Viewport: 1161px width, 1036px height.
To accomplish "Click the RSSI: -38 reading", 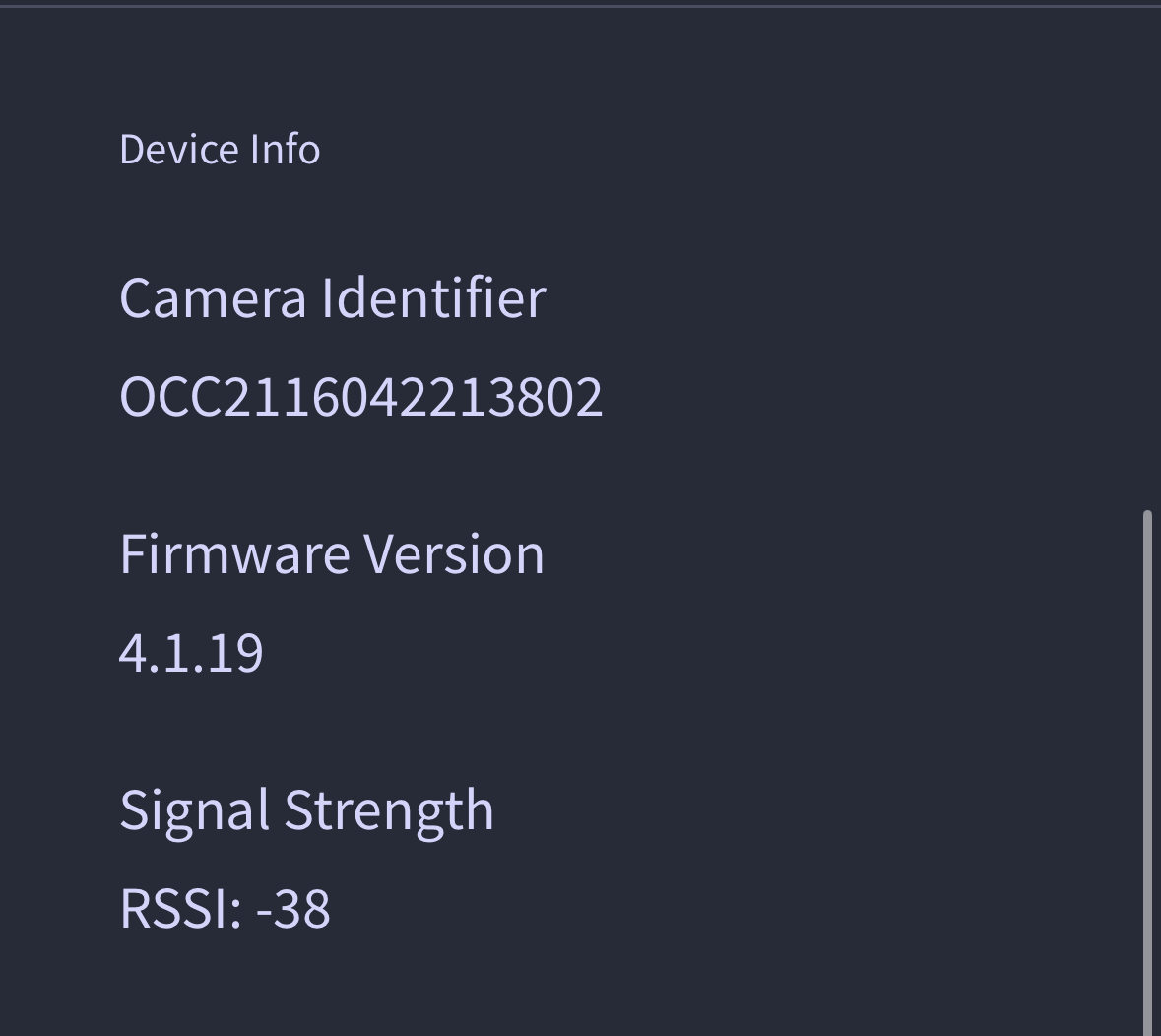I will click(x=225, y=907).
